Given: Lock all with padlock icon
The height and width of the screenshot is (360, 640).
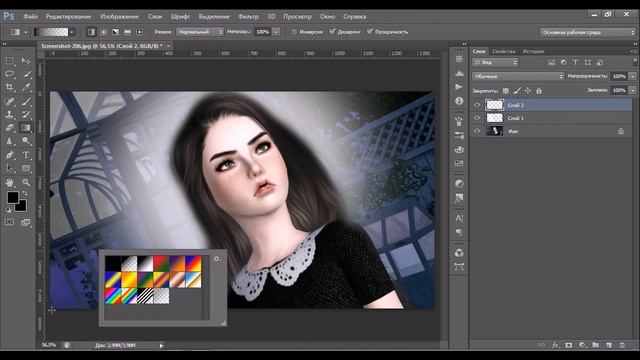Looking at the screenshot, I should pyautogui.click(x=539, y=91).
